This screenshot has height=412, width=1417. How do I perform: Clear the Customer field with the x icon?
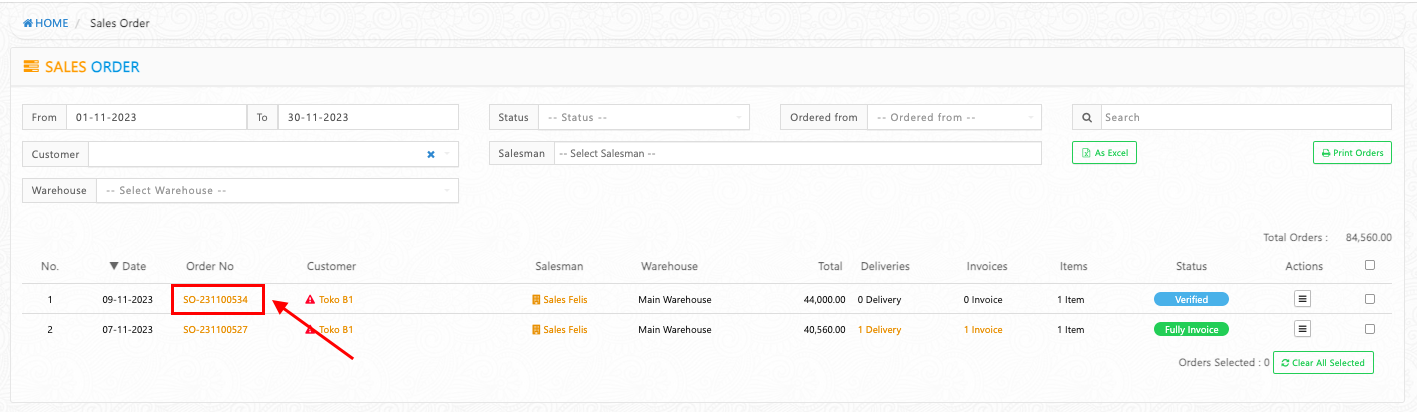tap(431, 154)
